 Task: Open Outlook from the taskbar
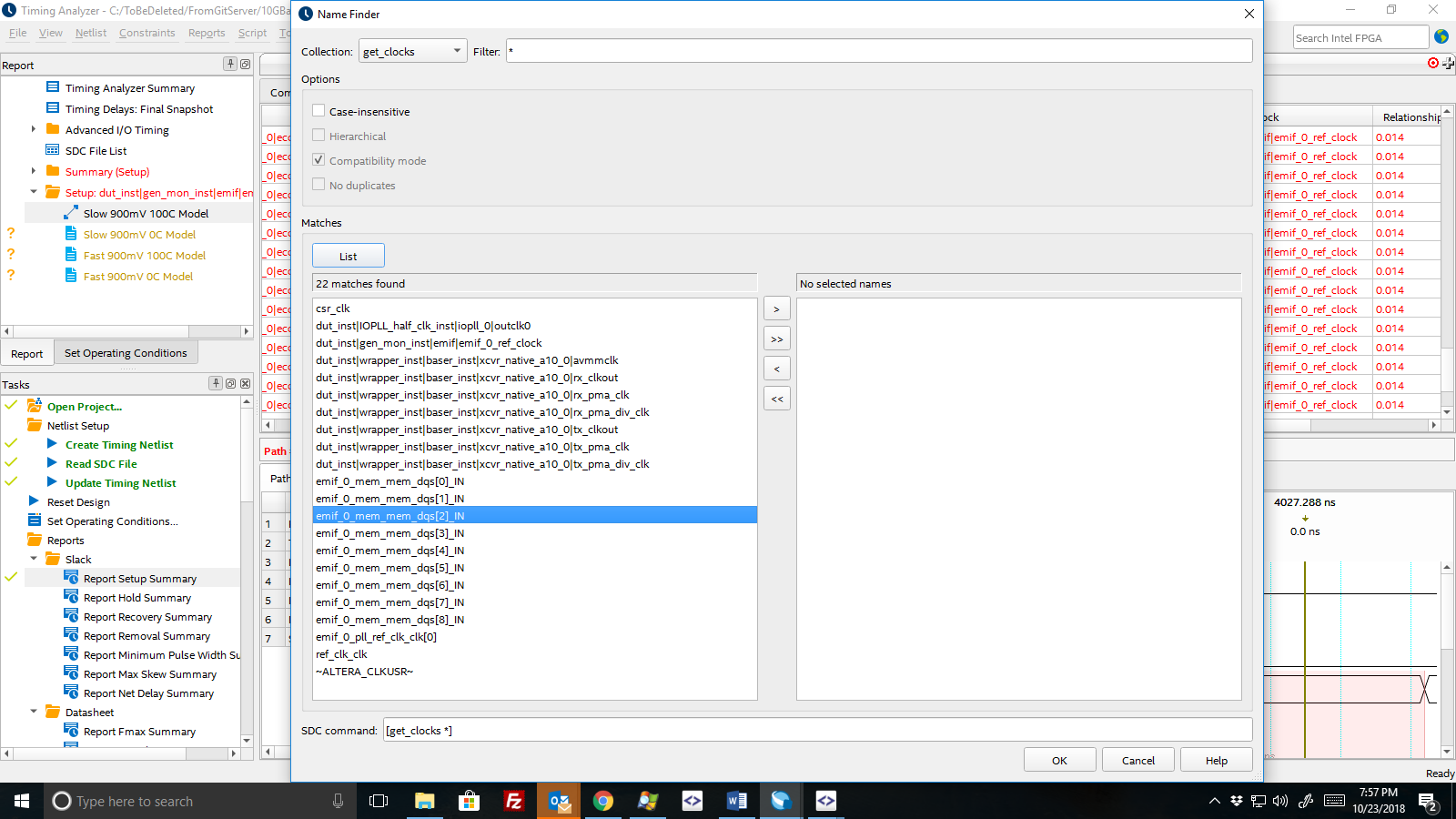click(559, 801)
